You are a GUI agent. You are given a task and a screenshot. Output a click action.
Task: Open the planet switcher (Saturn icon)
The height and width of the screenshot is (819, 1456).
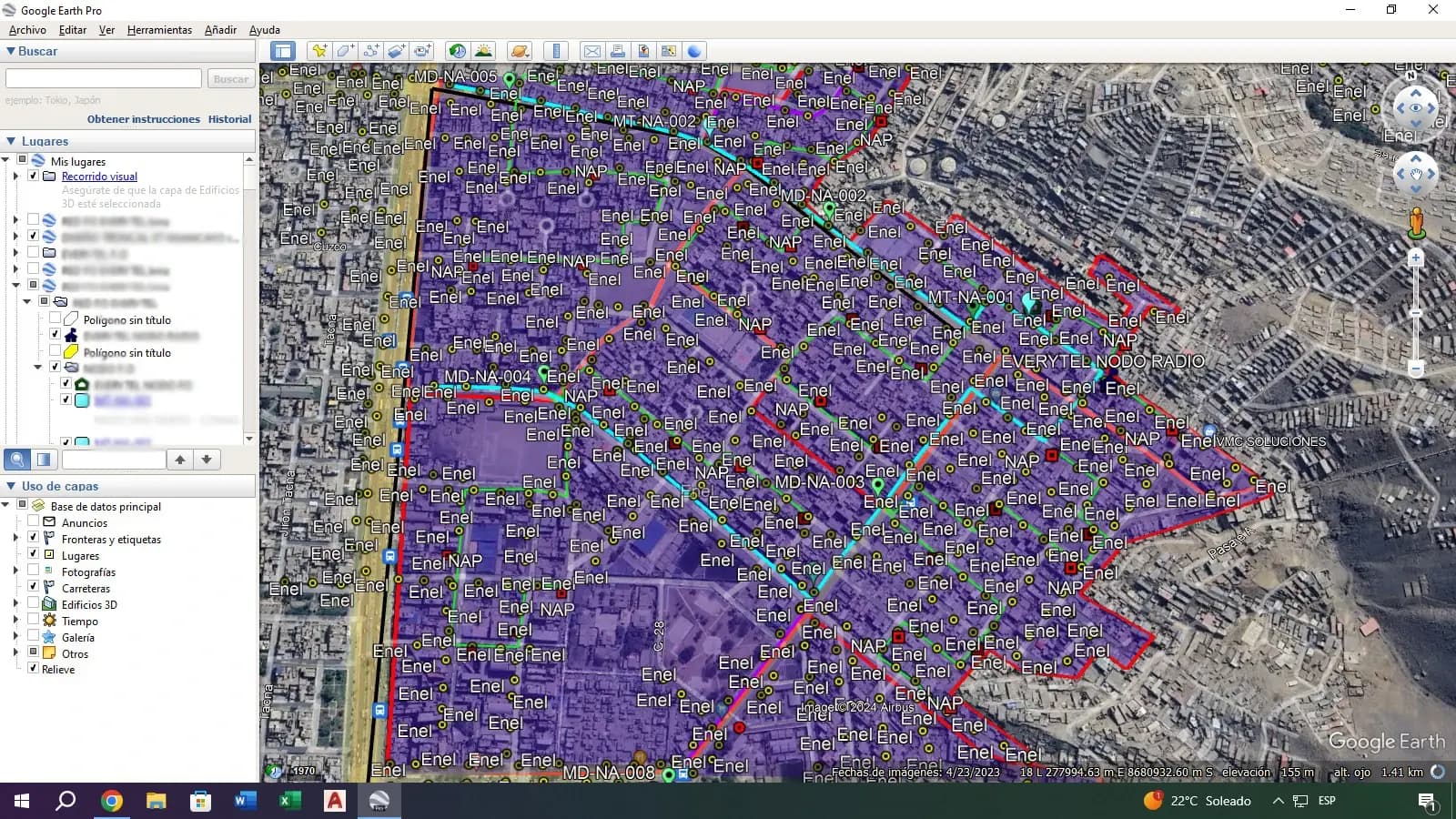pyautogui.click(x=520, y=51)
